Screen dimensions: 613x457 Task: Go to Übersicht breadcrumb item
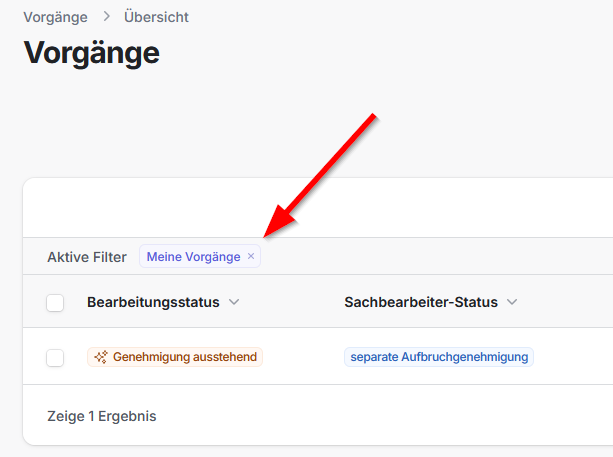pos(156,17)
